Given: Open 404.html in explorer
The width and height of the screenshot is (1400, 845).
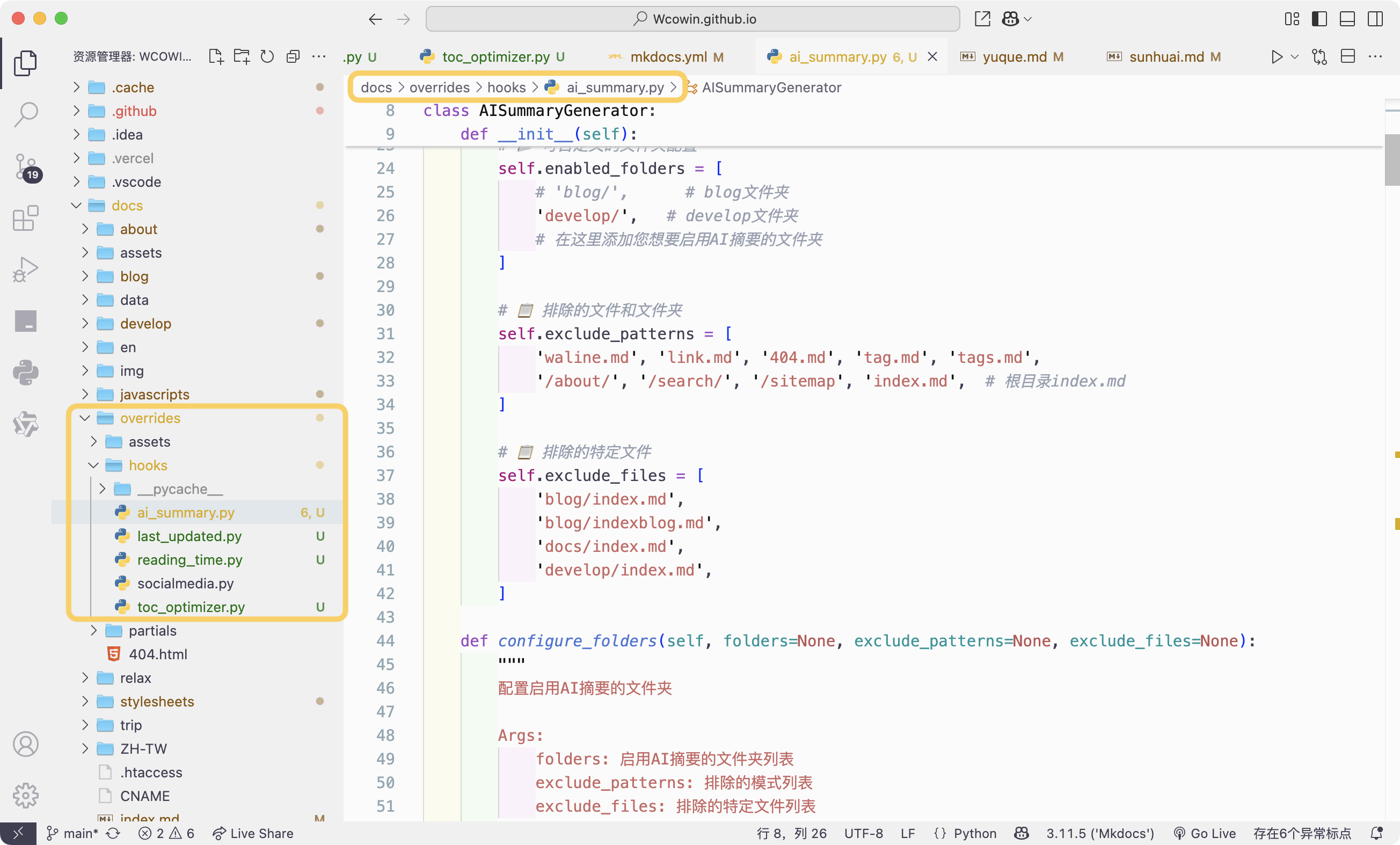Looking at the screenshot, I should click(196, 654).
